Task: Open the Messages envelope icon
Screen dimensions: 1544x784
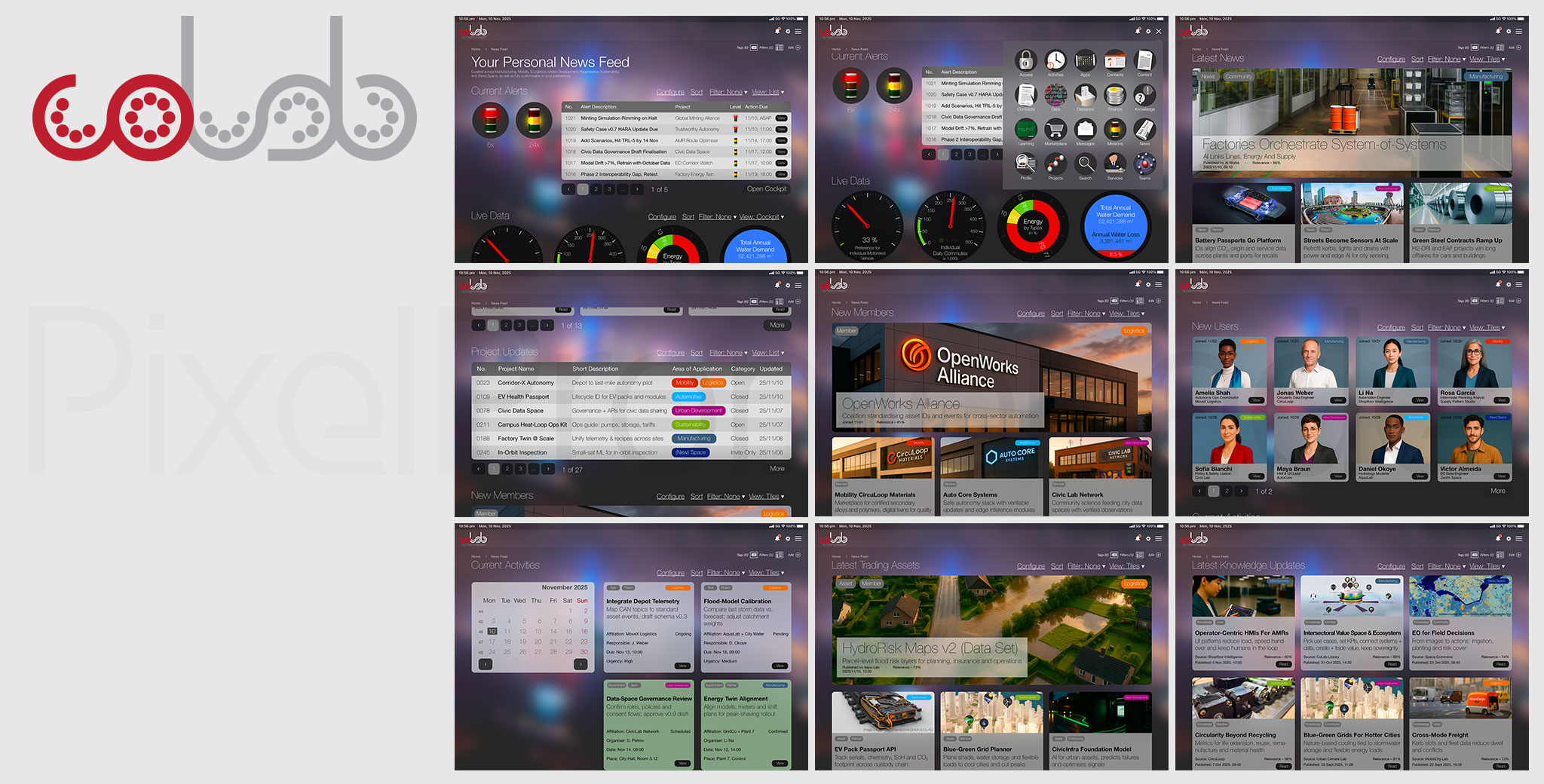Action: [x=1085, y=129]
